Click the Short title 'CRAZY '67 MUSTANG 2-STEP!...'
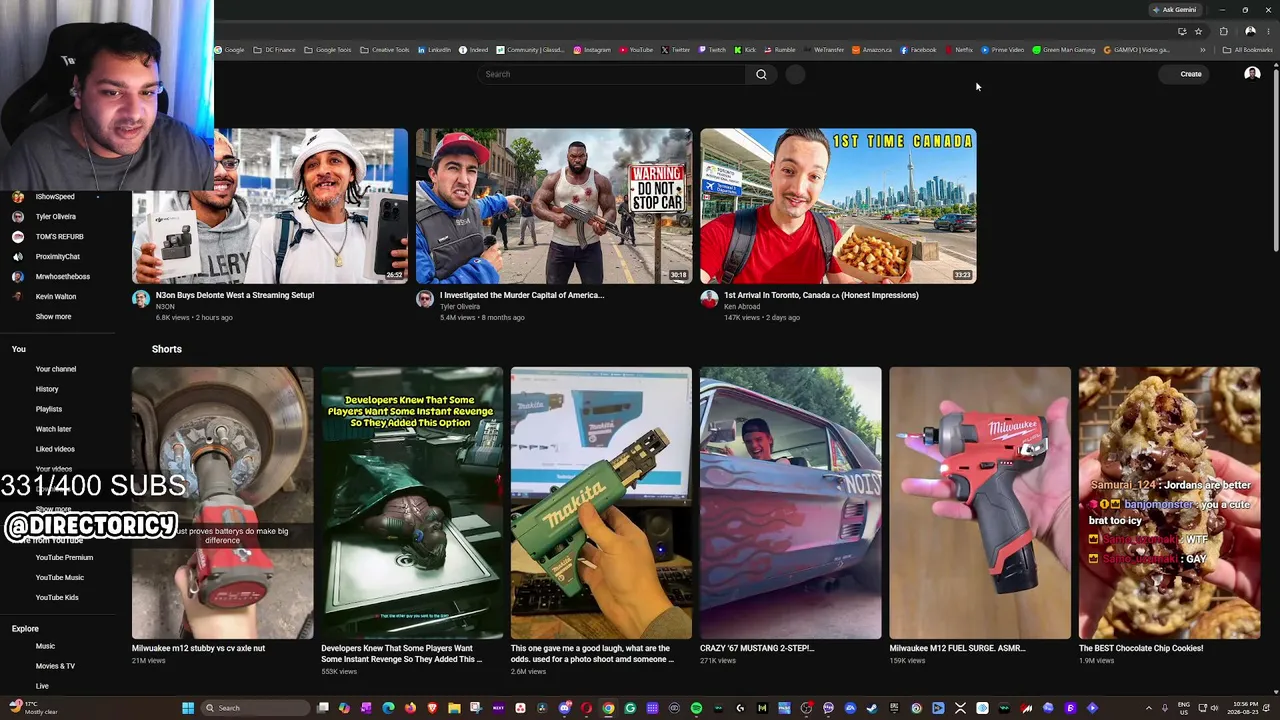Image resolution: width=1280 pixels, height=720 pixels. [757, 648]
